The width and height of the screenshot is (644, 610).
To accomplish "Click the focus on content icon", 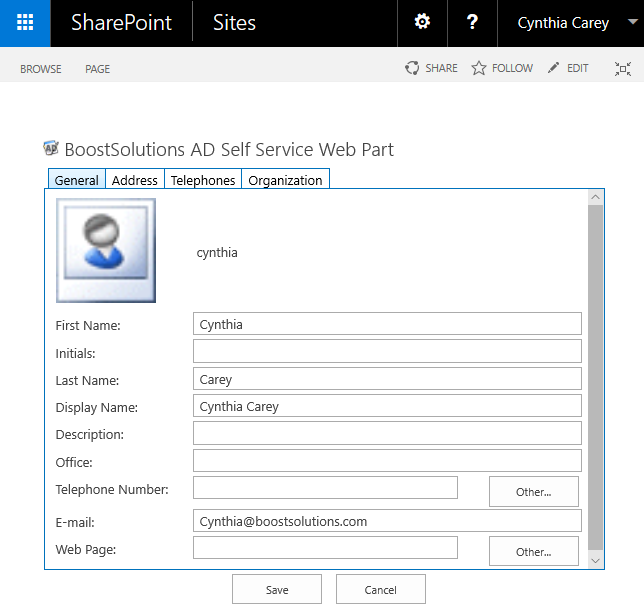I will (623, 69).
